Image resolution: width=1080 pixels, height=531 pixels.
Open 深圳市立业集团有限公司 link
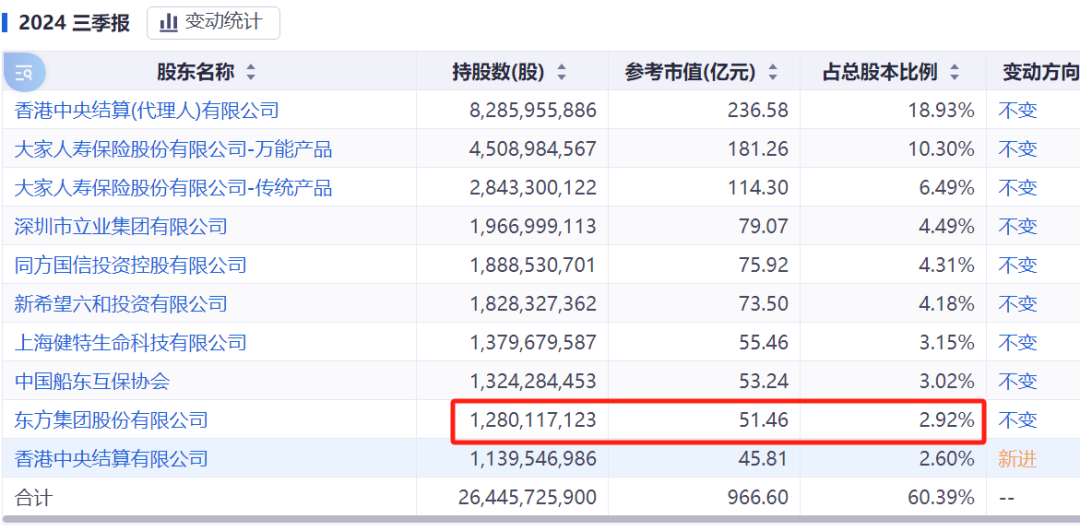120,226
